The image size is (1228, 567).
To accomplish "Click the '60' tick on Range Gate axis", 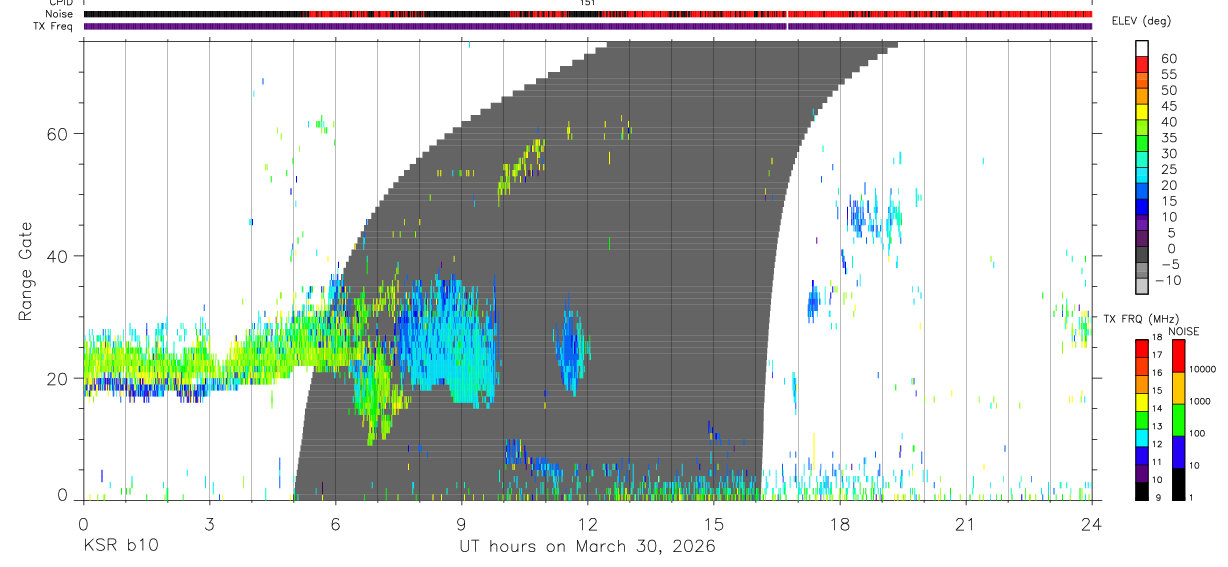I will 56,133.
